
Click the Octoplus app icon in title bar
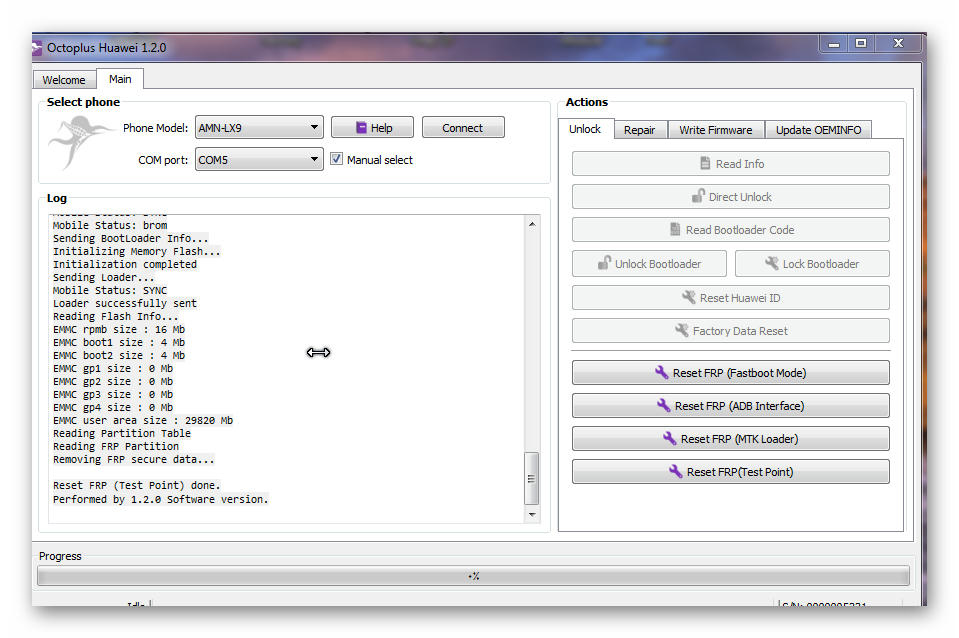coord(37,48)
